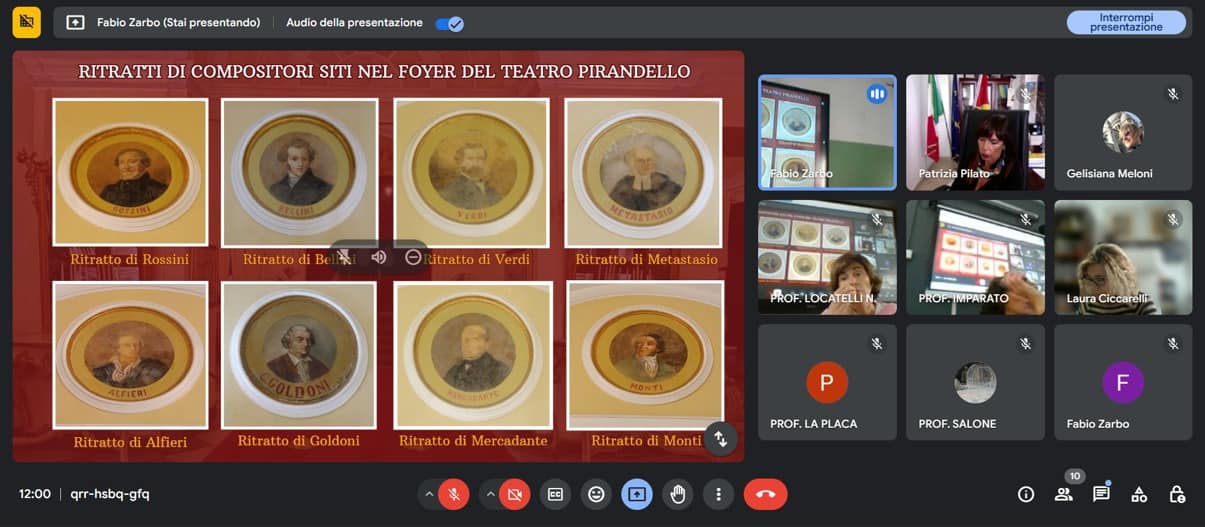Open the emoji reactions button
Image resolution: width=1205 pixels, height=527 pixels.
(596, 494)
